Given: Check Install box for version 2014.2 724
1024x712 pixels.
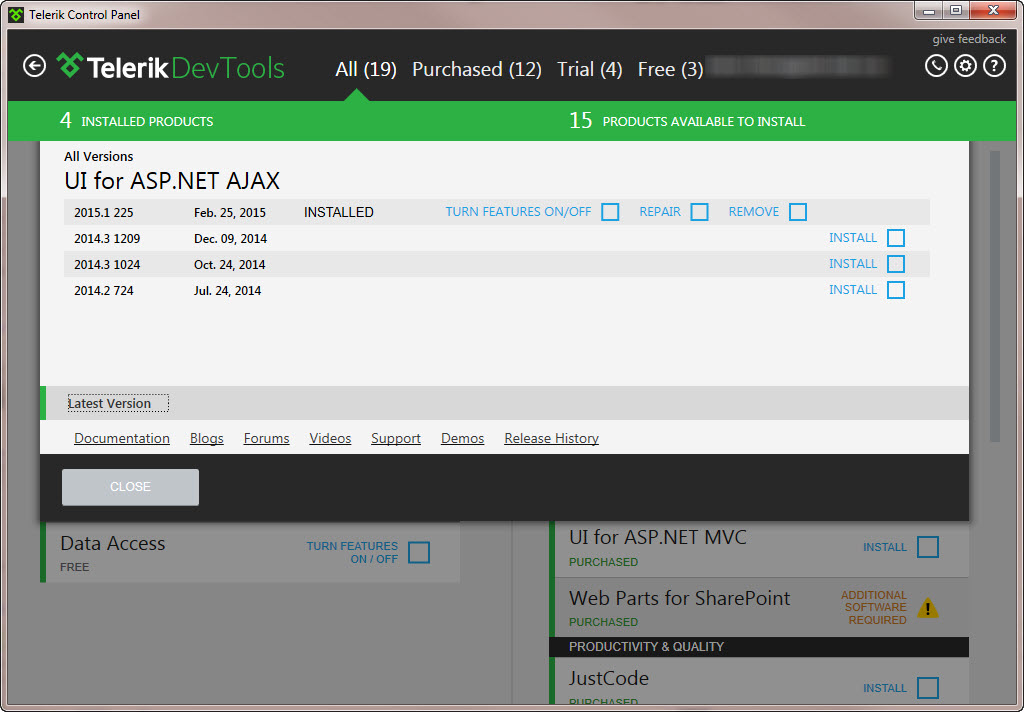Looking at the screenshot, I should click(895, 290).
